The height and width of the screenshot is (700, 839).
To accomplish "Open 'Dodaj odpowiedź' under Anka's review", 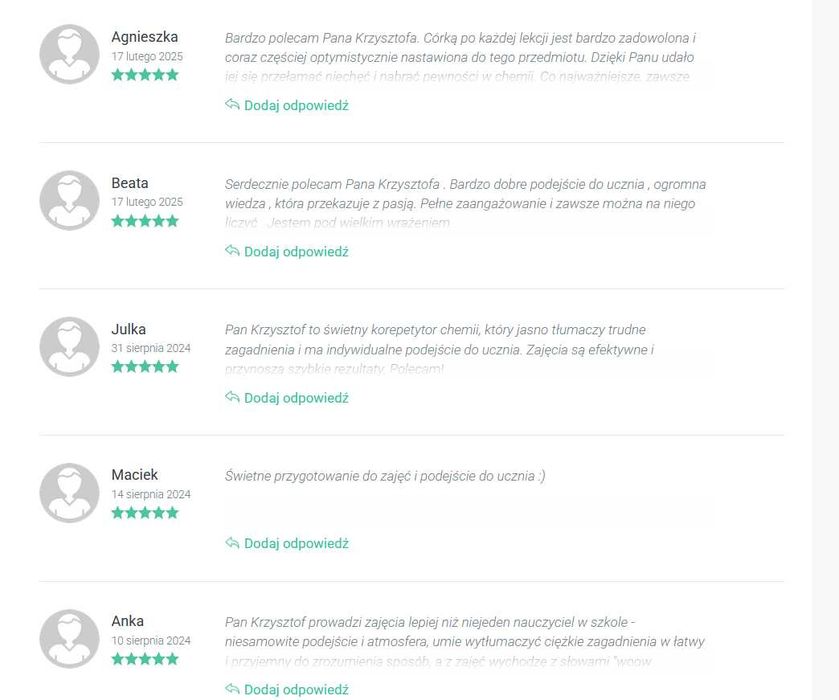I will click(296, 689).
